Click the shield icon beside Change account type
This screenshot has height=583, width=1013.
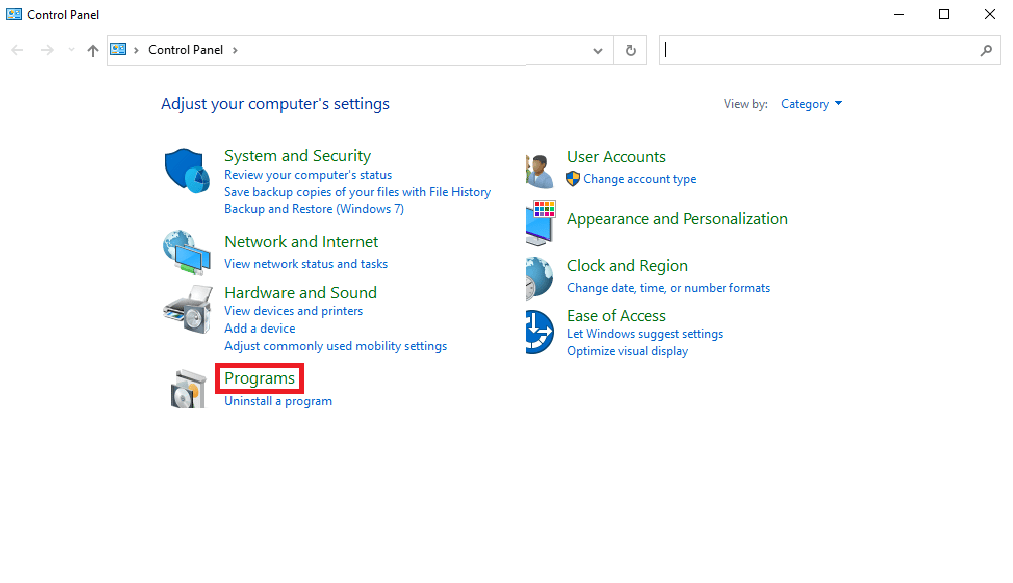pos(573,179)
